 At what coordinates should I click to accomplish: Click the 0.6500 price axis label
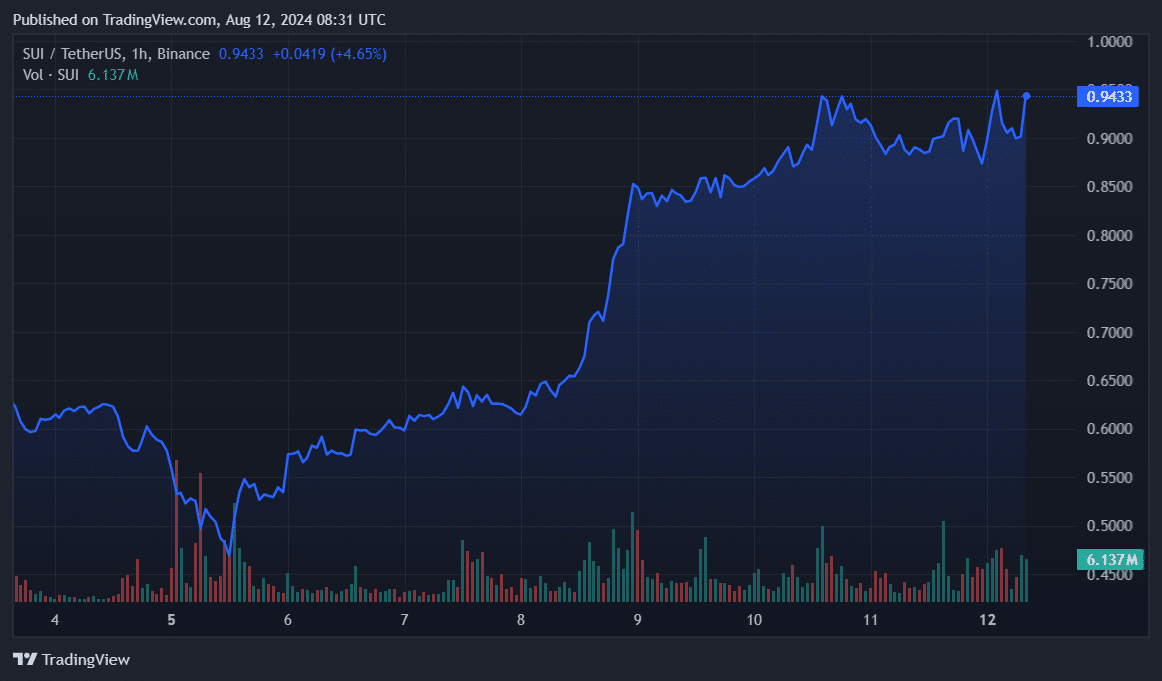point(1109,381)
